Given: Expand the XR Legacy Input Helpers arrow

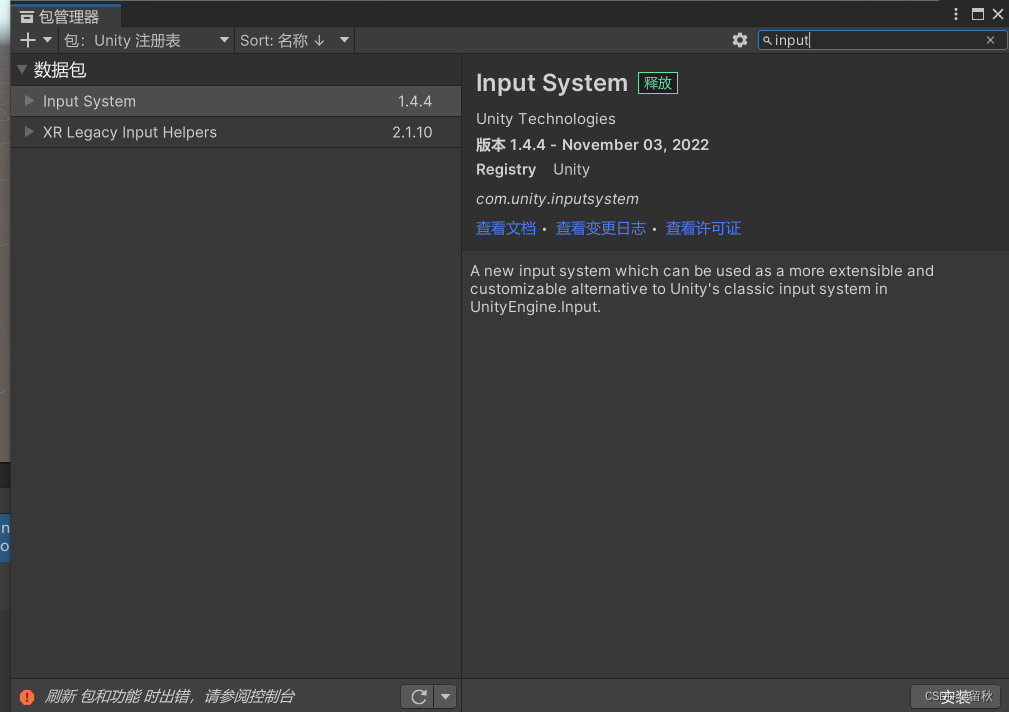Looking at the screenshot, I should pos(29,131).
